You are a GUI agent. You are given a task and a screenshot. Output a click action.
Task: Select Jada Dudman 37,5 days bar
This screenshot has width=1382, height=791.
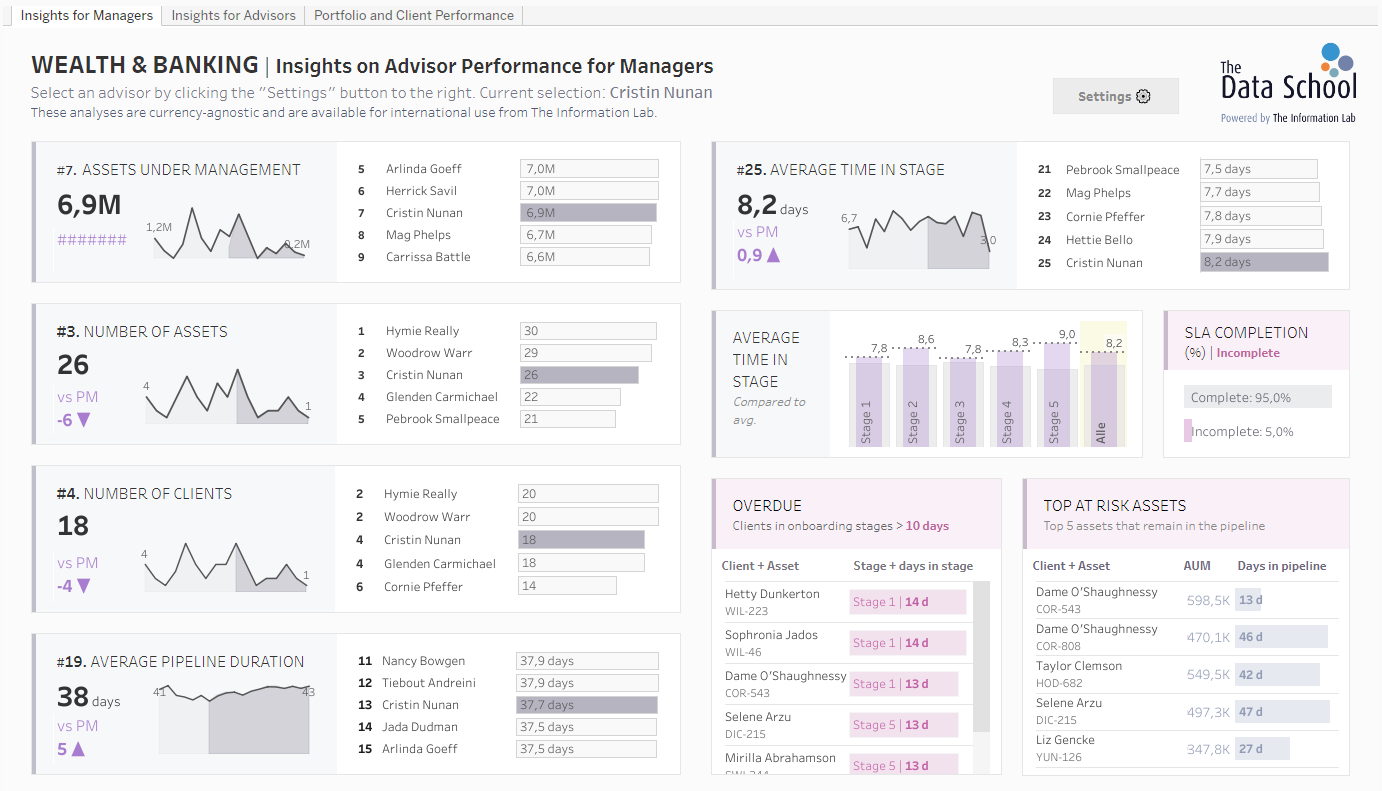click(586, 727)
